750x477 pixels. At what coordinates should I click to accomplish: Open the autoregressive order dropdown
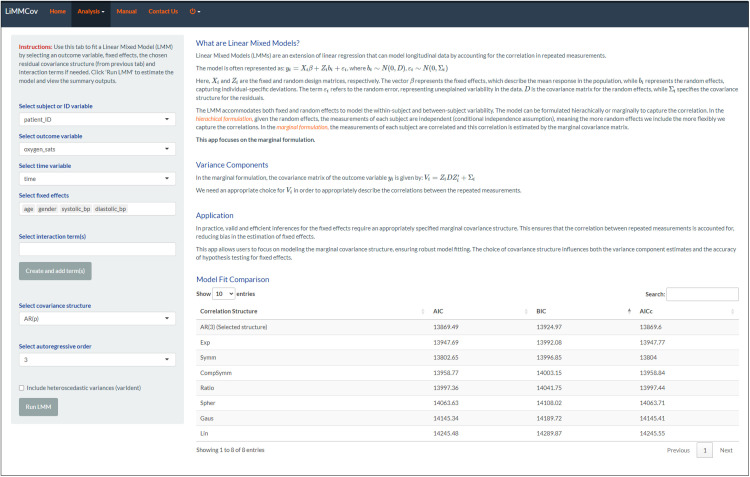coord(95,358)
